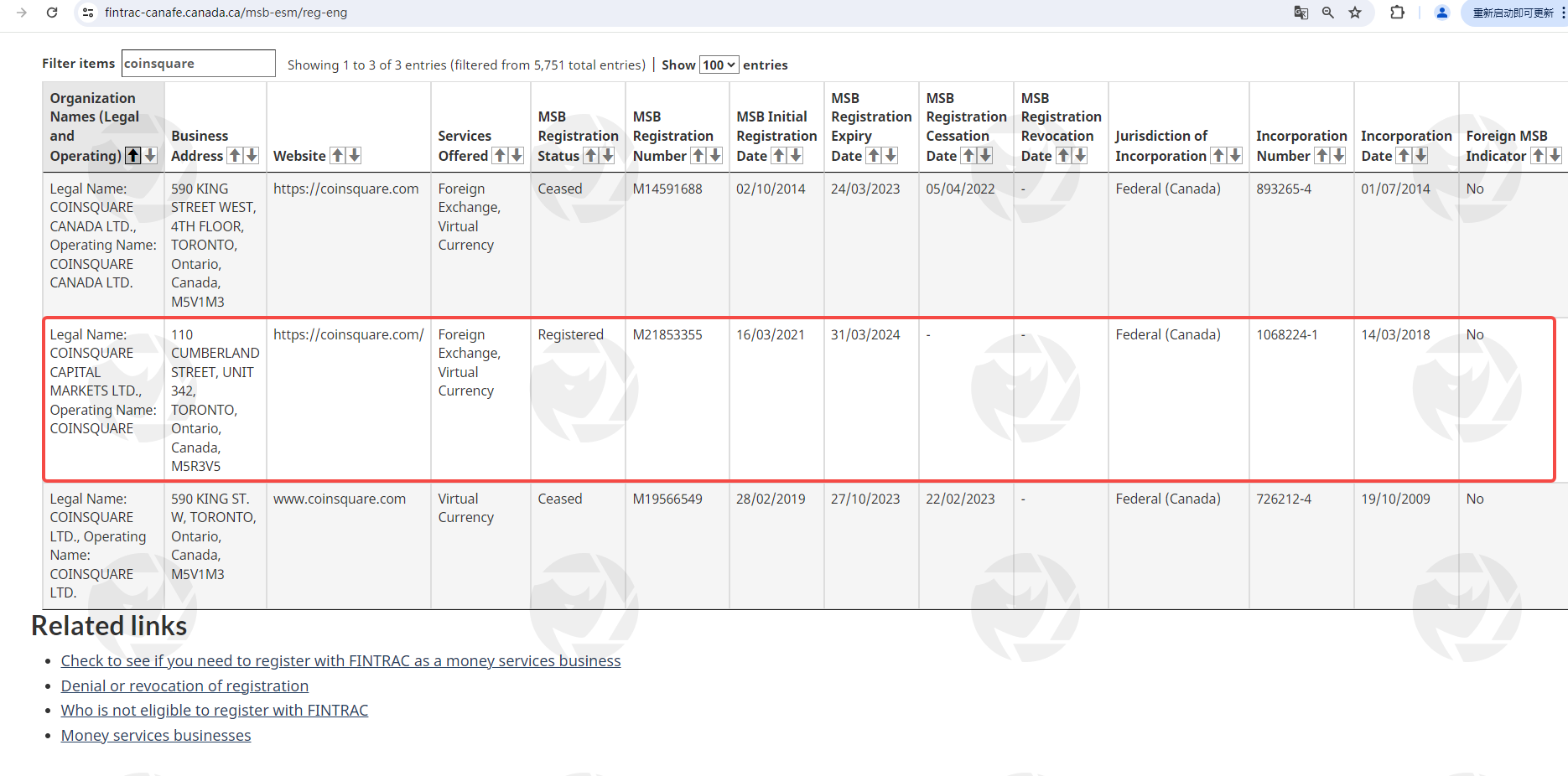Sort MSB Initial Registration Date descending

796,156
